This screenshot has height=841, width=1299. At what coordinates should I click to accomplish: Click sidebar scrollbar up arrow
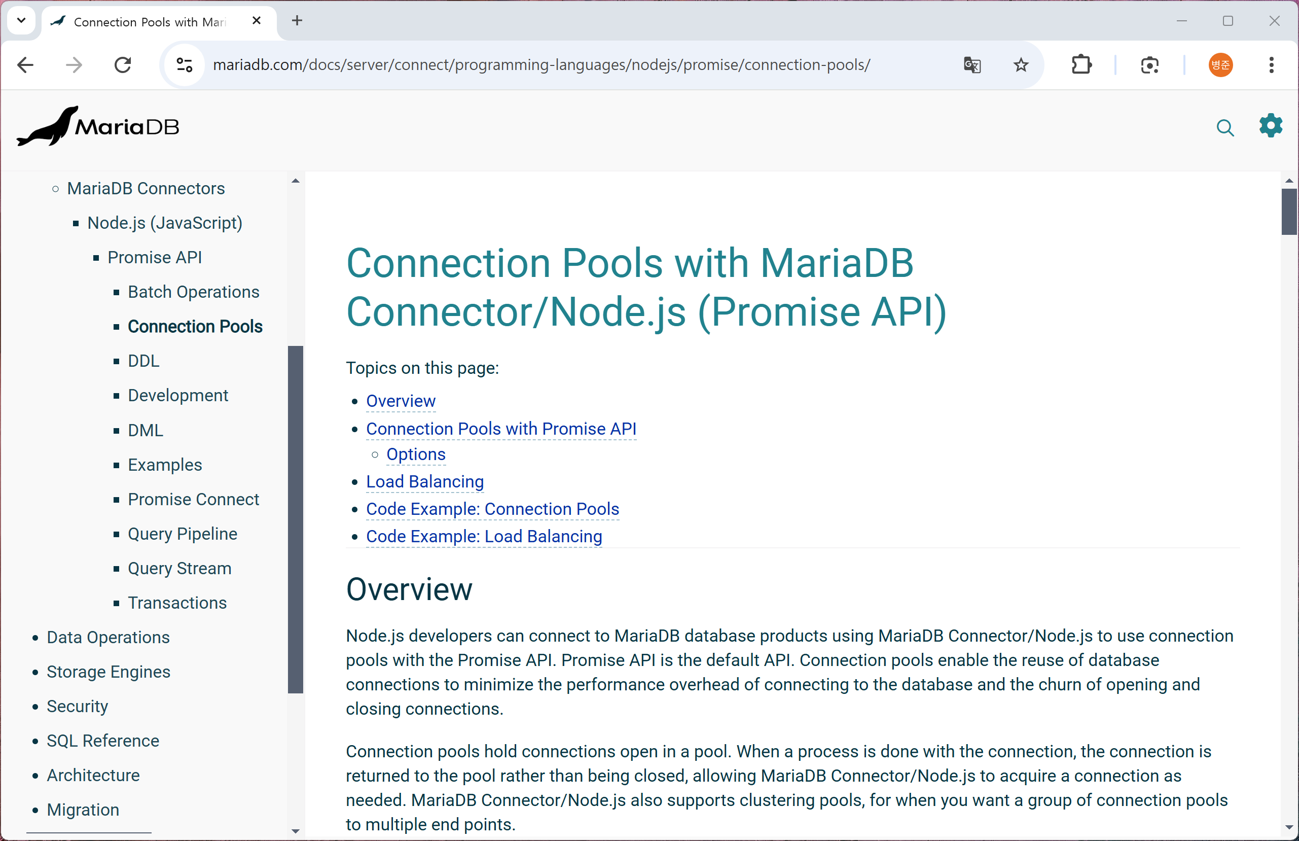coord(295,181)
